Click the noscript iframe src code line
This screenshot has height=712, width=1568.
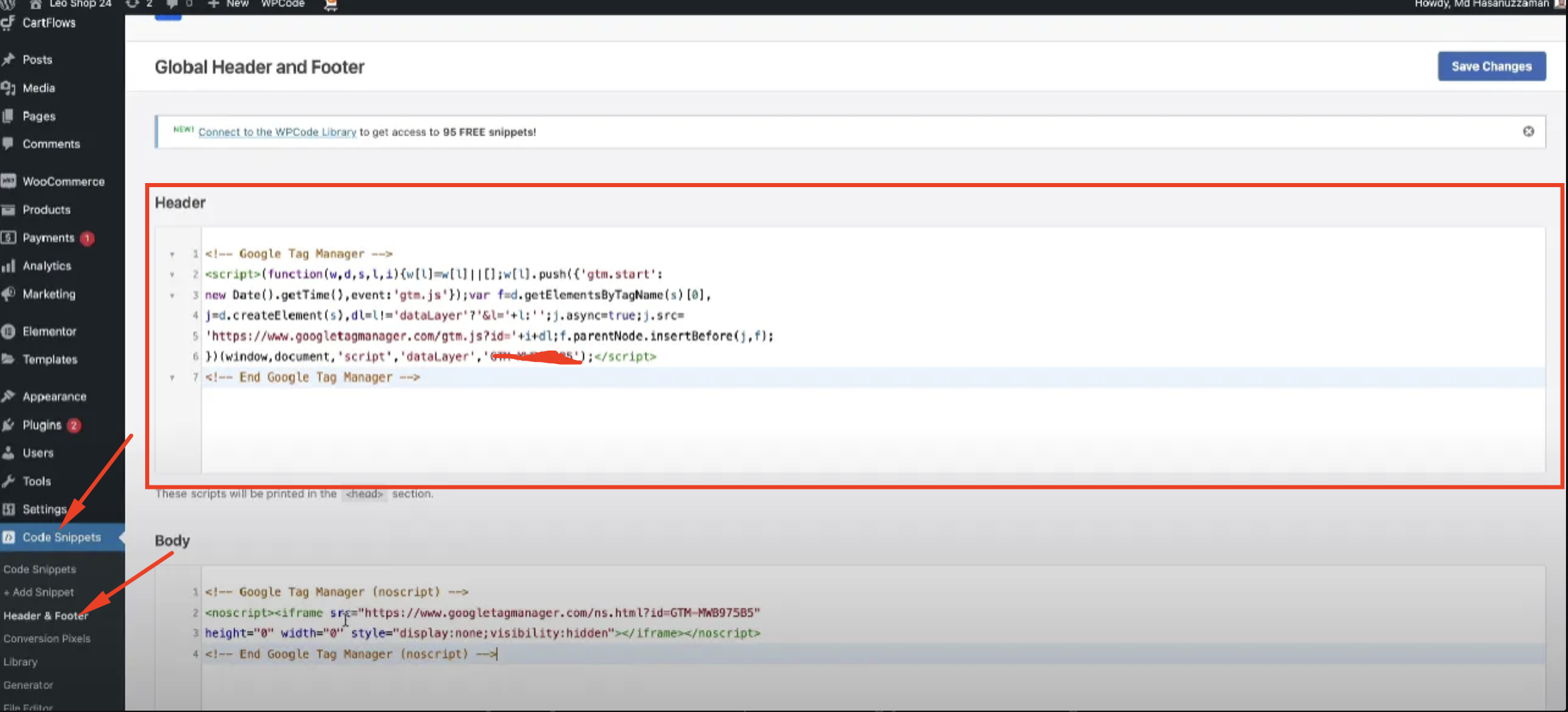point(482,613)
